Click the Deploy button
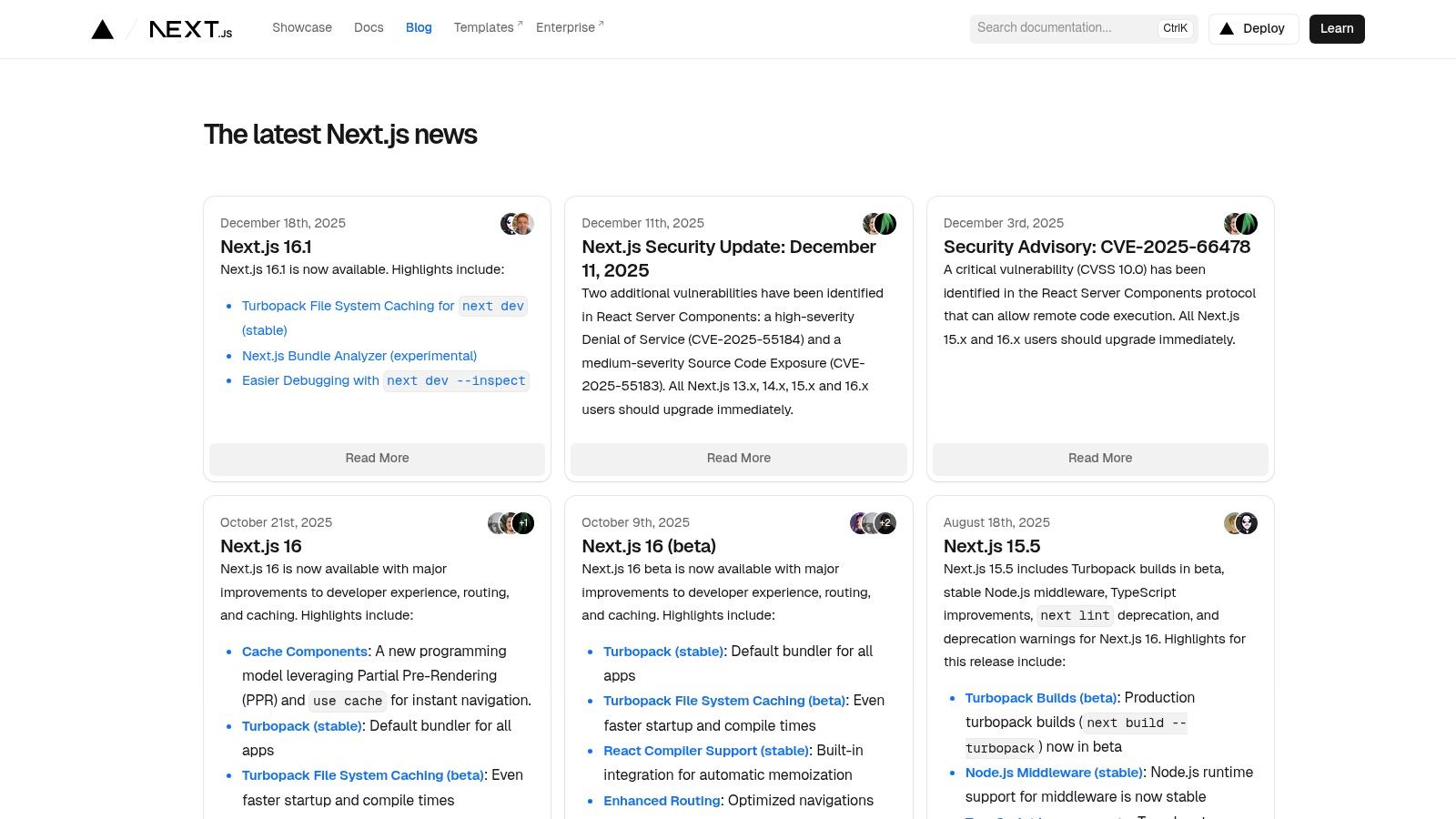 click(x=1253, y=28)
